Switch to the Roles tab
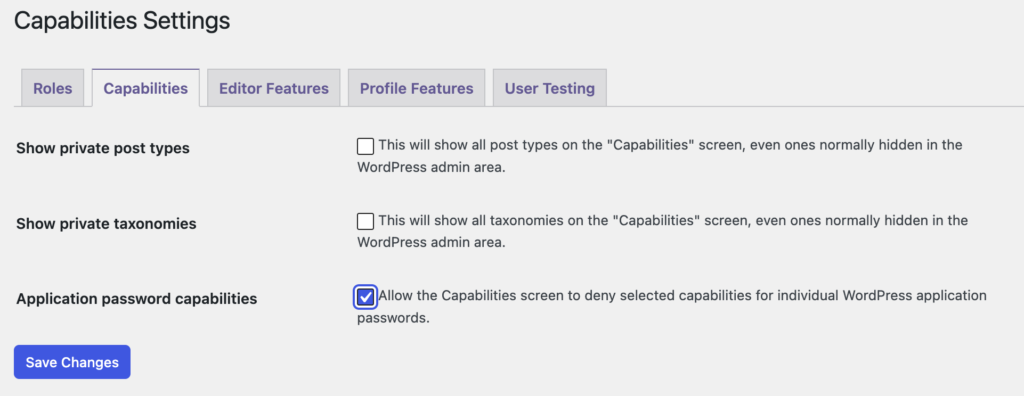The width and height of the screenshot is (1024, 396). [53, 88]
